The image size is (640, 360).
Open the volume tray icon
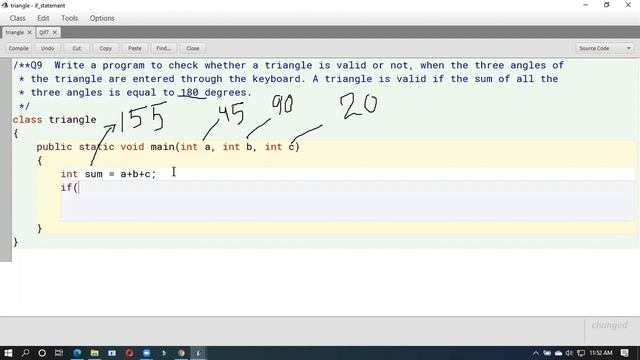click(x=569, y=353)
